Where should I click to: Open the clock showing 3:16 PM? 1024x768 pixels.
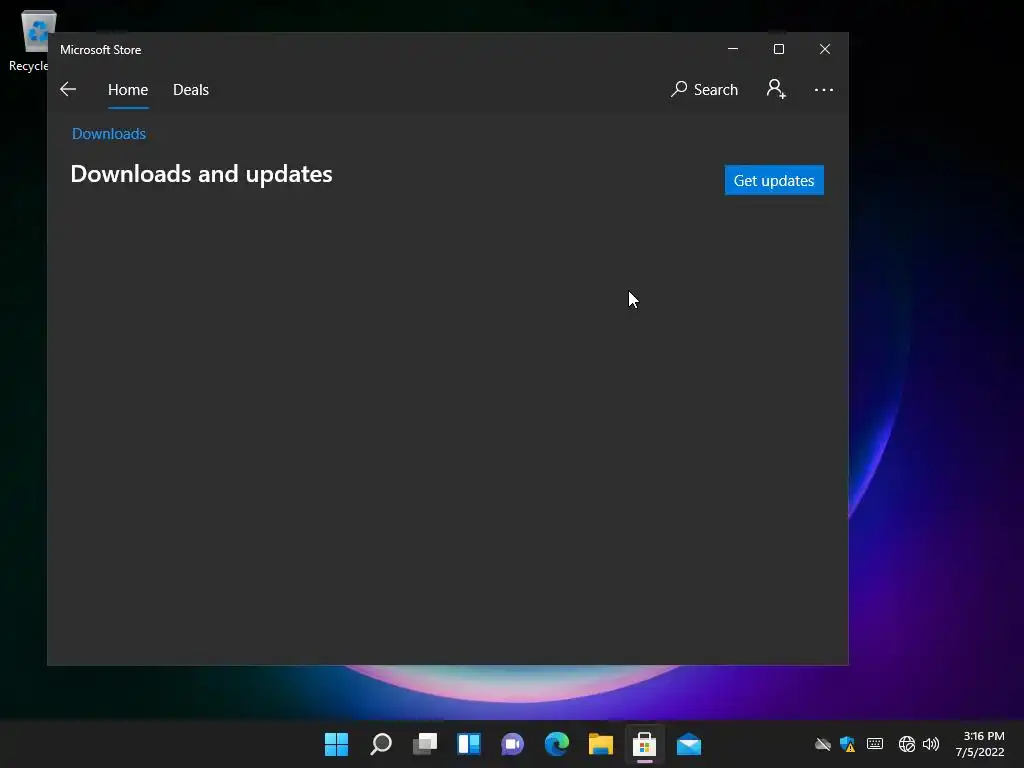tap(980, 744)
